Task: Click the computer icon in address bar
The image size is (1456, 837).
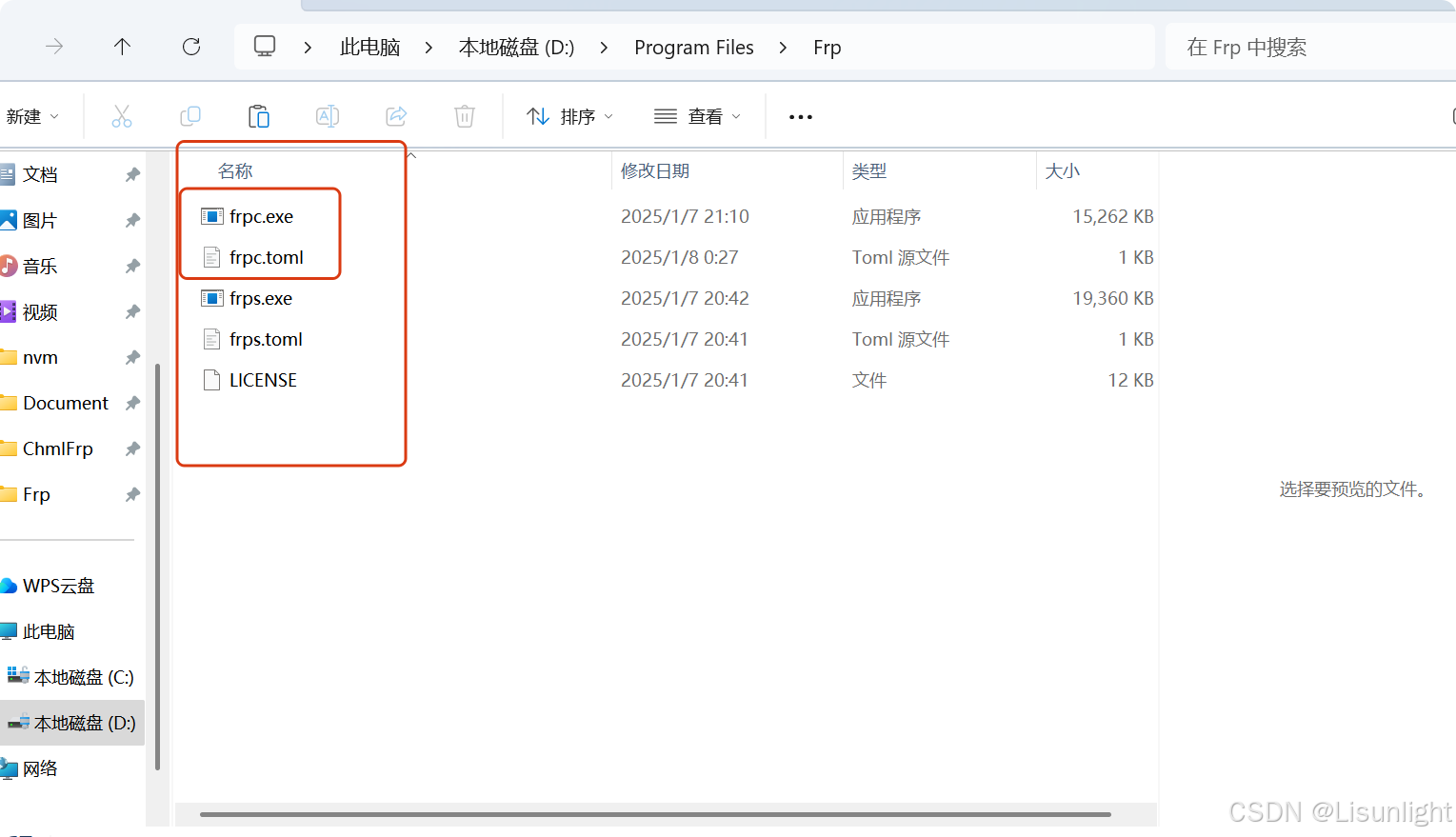Action: (x=265, y=47)
